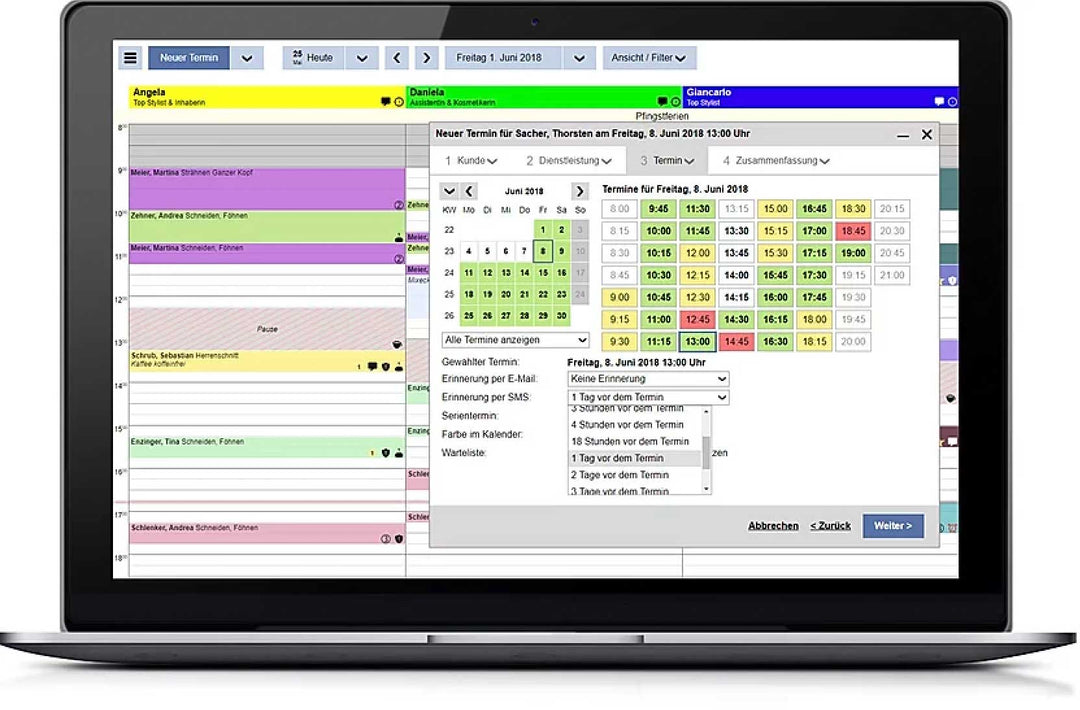Expand the arrow next to Neuer Termin
Screen dimensions: 1080x710
(247, 58)
